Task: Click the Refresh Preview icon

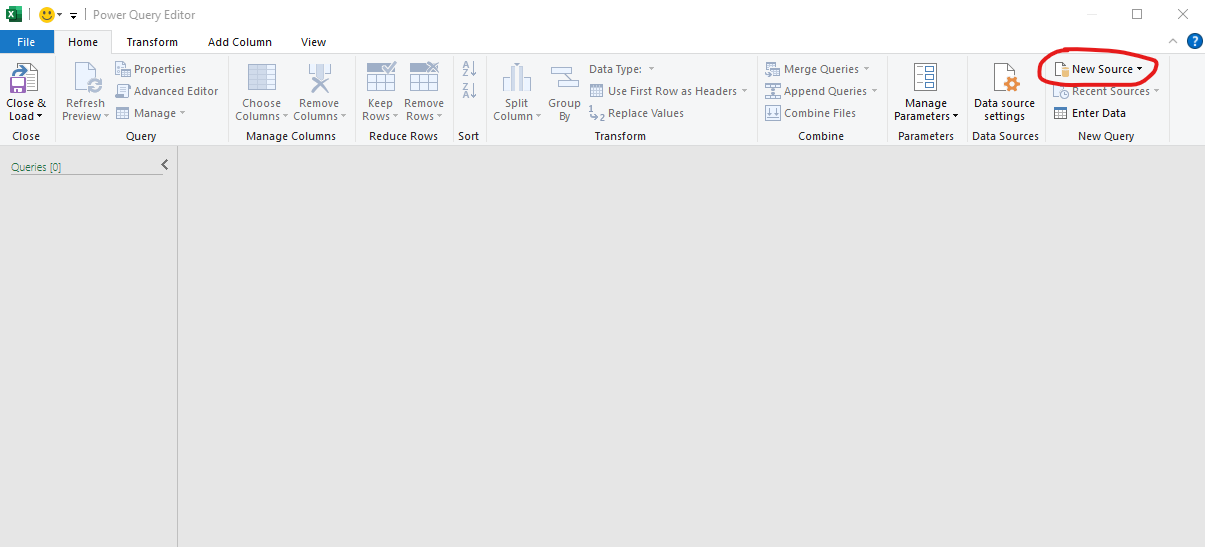Action: click(88, 78)
